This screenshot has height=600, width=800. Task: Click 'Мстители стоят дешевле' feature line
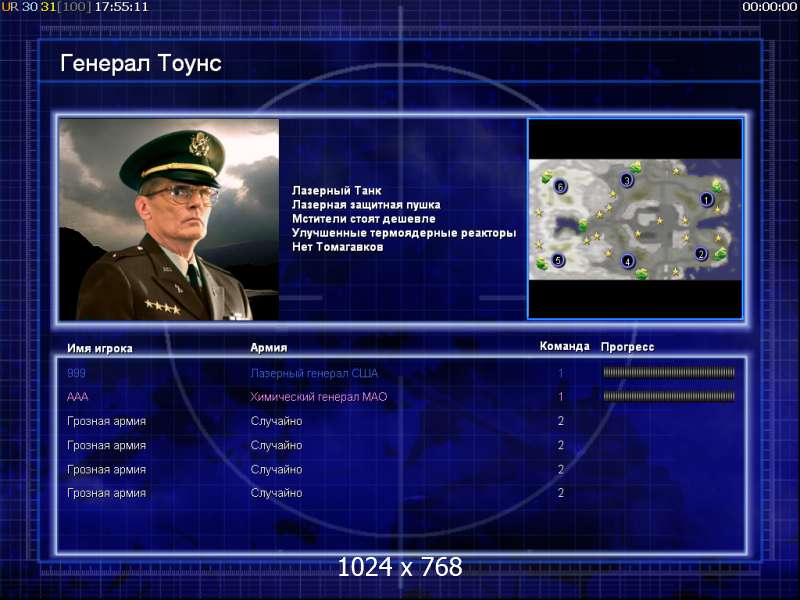pyautogui.click(x=364, y=219)
